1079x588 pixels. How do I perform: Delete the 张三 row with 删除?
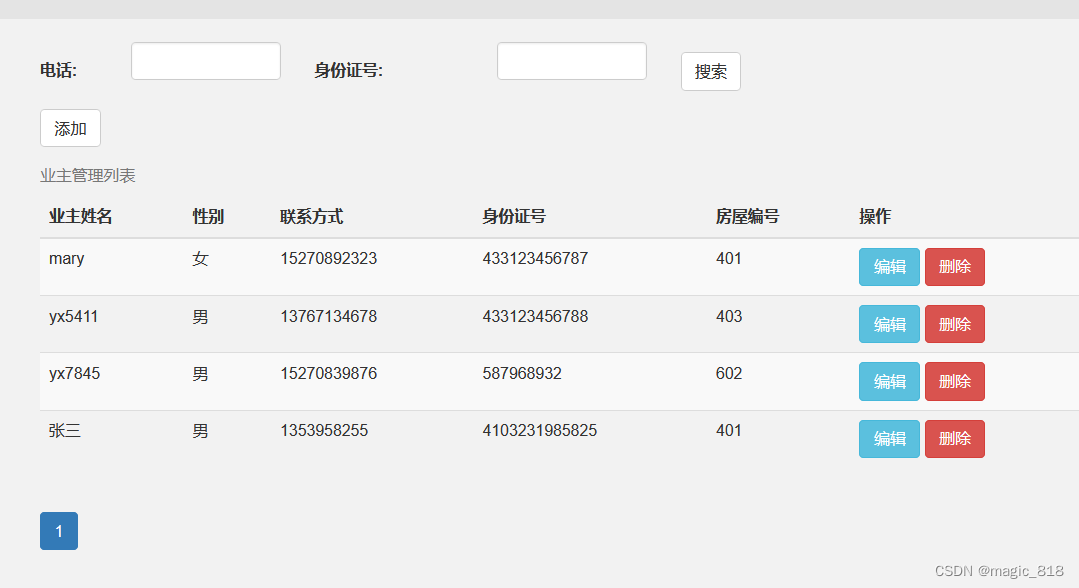click(x=954, y=439)
